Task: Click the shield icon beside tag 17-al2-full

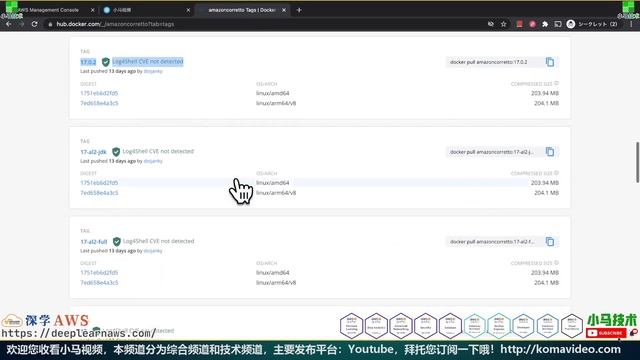Action: pos(117,242)
